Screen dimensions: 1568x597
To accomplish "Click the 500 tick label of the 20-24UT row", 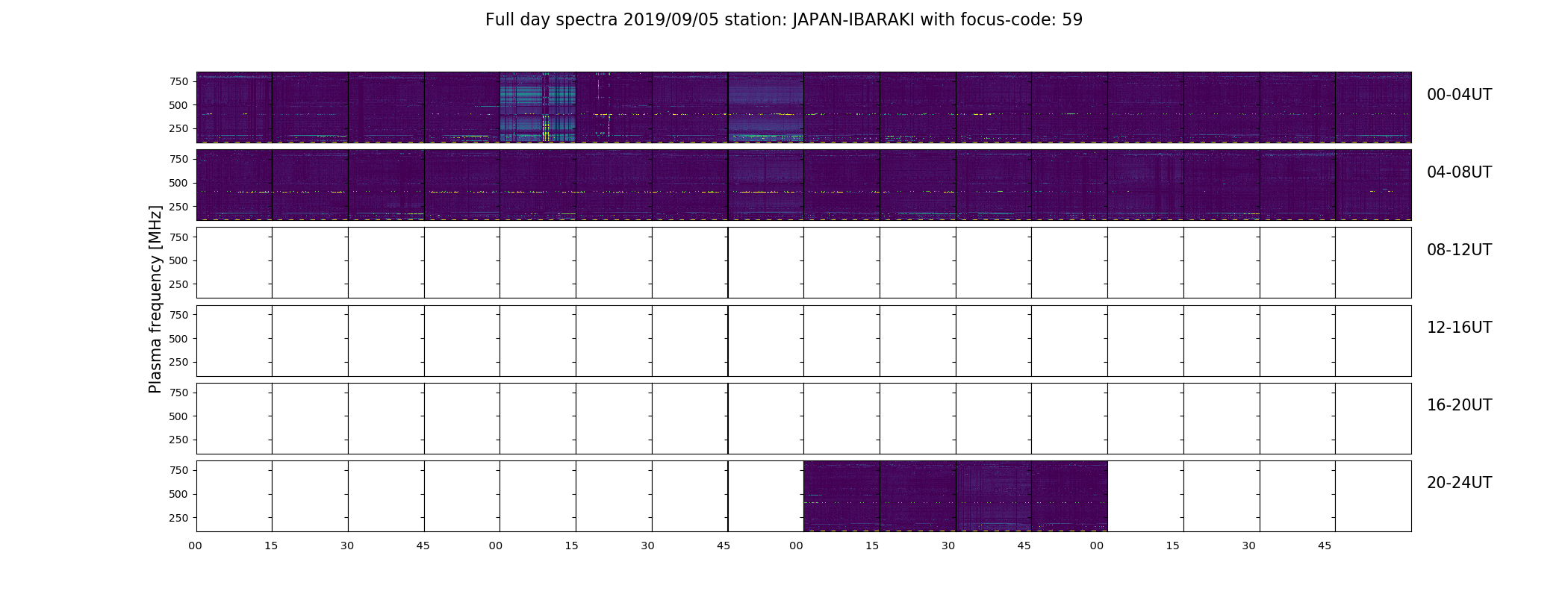I will point(178,493).
